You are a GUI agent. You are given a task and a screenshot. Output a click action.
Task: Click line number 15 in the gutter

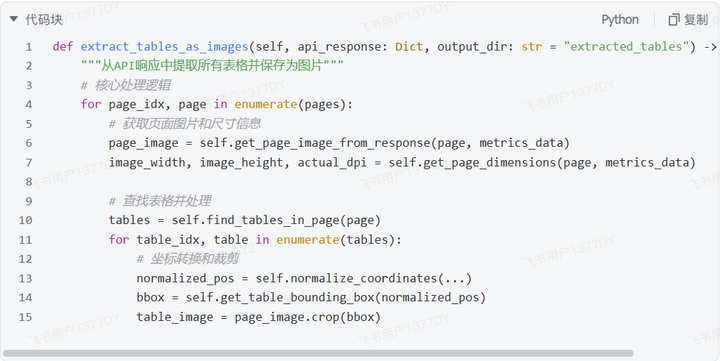click(26, 317)
